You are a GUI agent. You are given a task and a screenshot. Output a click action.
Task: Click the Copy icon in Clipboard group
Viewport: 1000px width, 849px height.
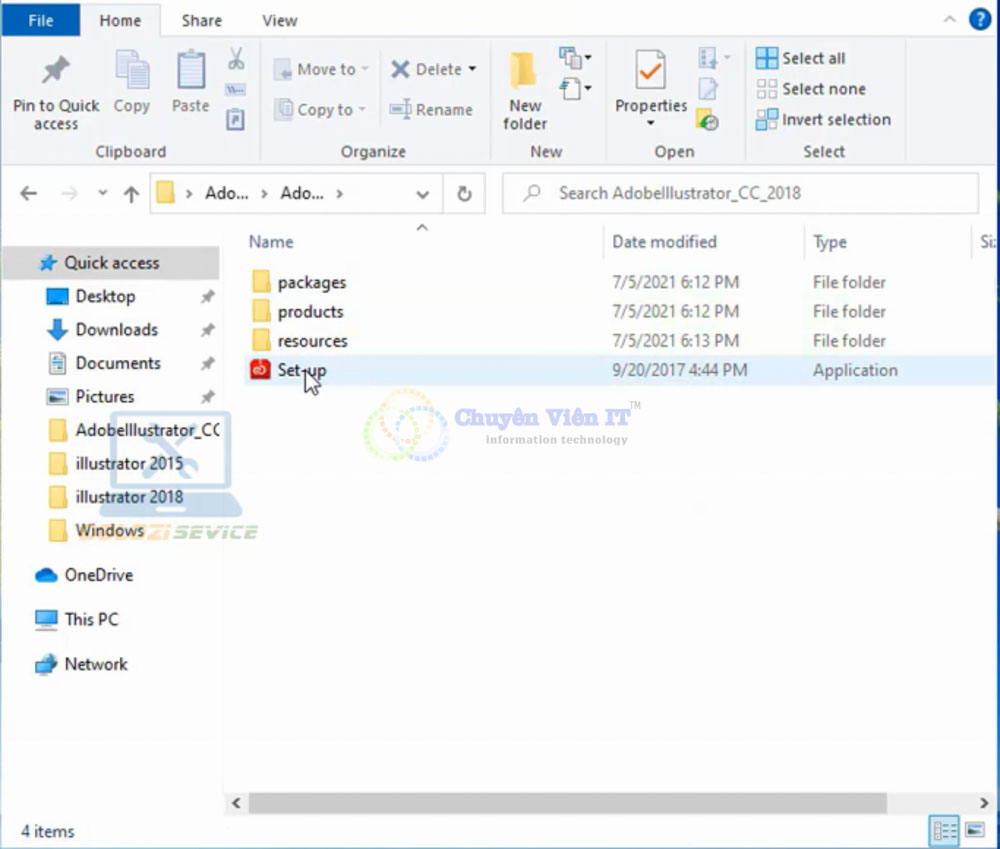(x=131, y=72)
